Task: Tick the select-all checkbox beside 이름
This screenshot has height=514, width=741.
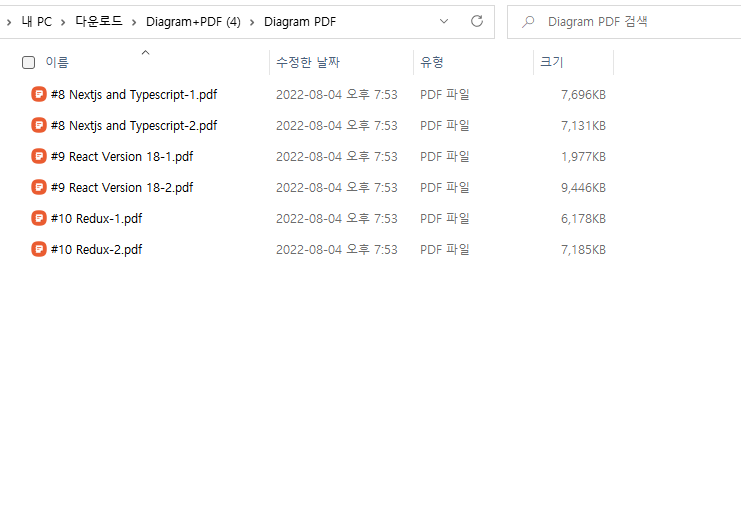Action: pyautogui.click(x=28, y=62)
